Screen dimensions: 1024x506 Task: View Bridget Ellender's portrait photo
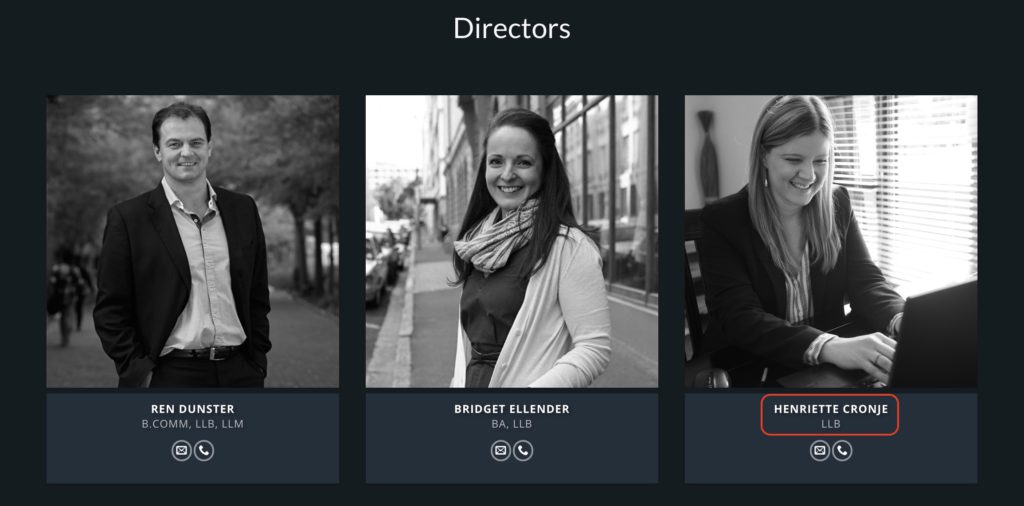coord(512,242)
